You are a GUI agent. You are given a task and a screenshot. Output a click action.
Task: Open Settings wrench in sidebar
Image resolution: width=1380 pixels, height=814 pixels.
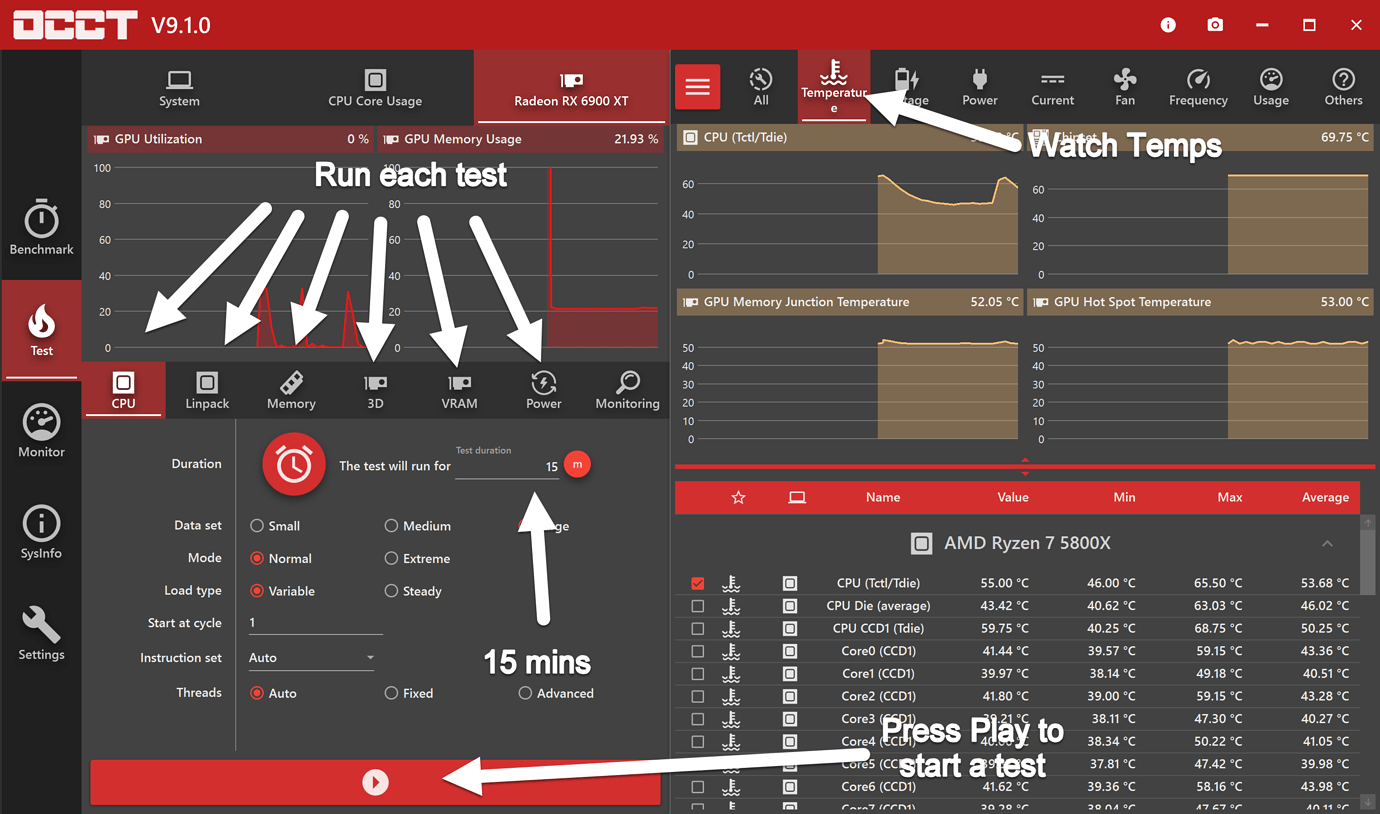[x=41, y=633]
